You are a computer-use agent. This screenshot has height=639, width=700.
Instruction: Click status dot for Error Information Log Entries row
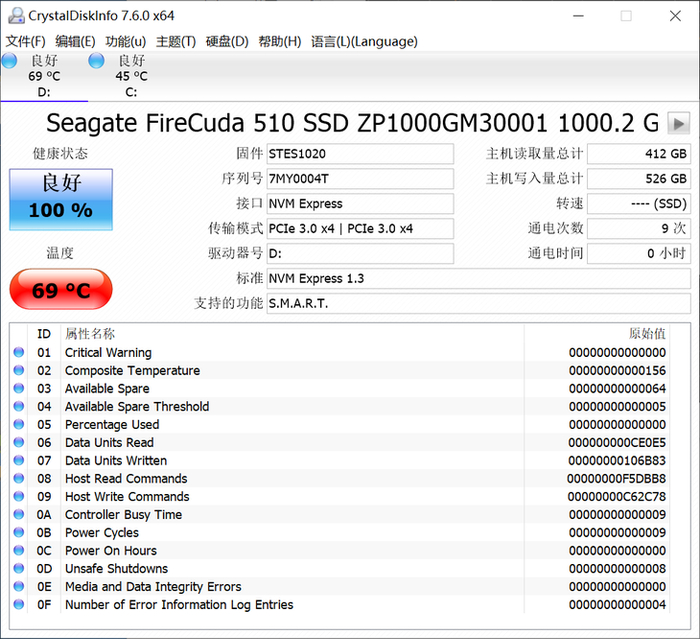click(x=19, y=604)
